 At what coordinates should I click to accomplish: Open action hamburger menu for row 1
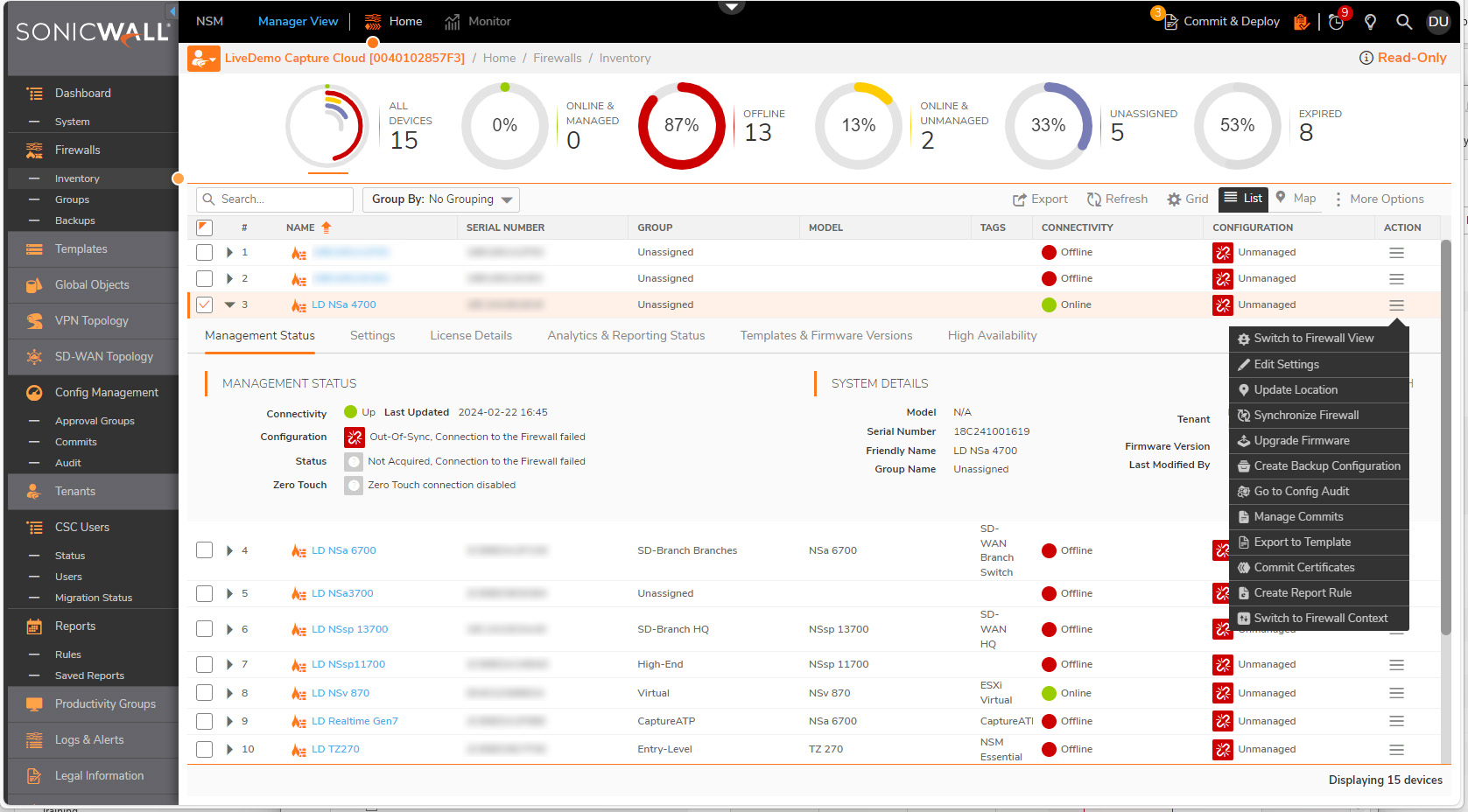[1396, 253]
